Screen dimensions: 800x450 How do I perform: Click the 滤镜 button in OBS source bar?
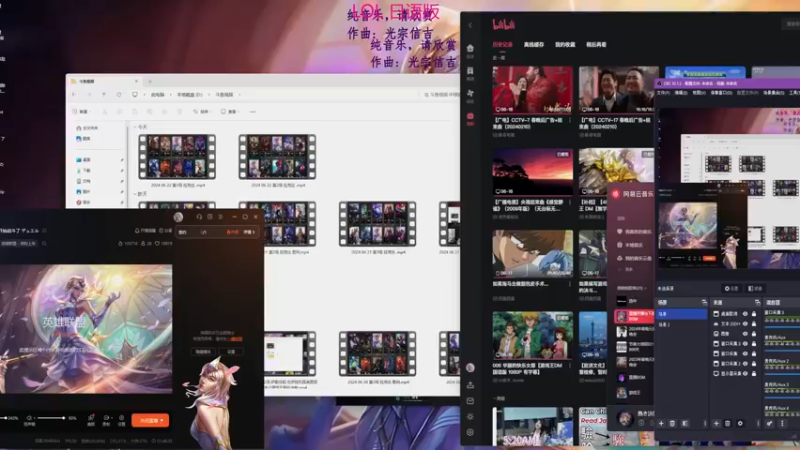coord(755,288)
